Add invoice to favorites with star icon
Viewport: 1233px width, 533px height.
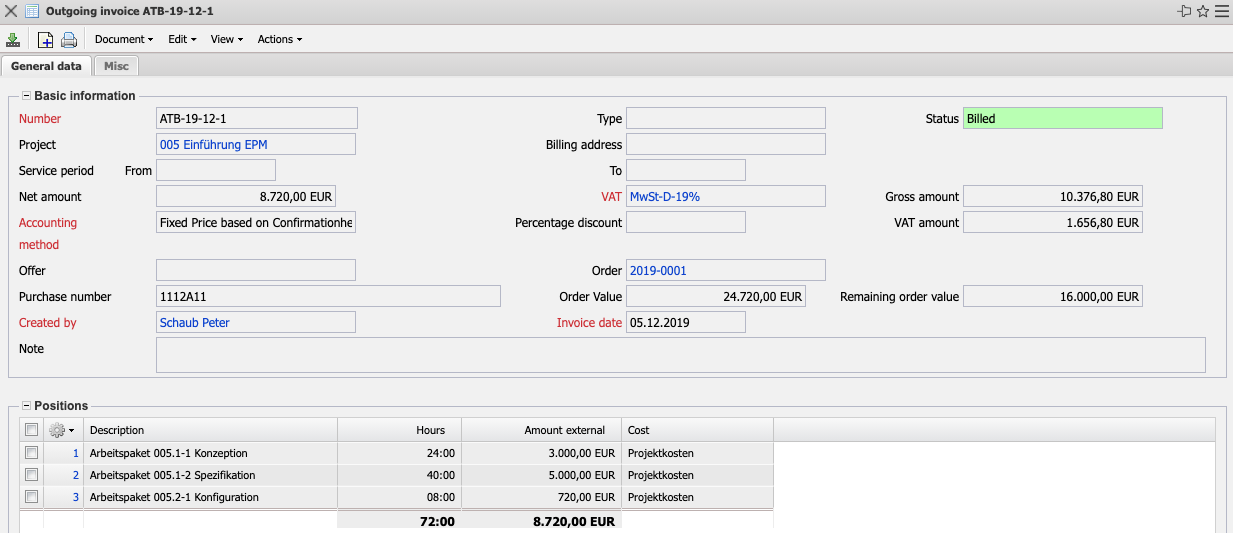tap(1203, 11)
